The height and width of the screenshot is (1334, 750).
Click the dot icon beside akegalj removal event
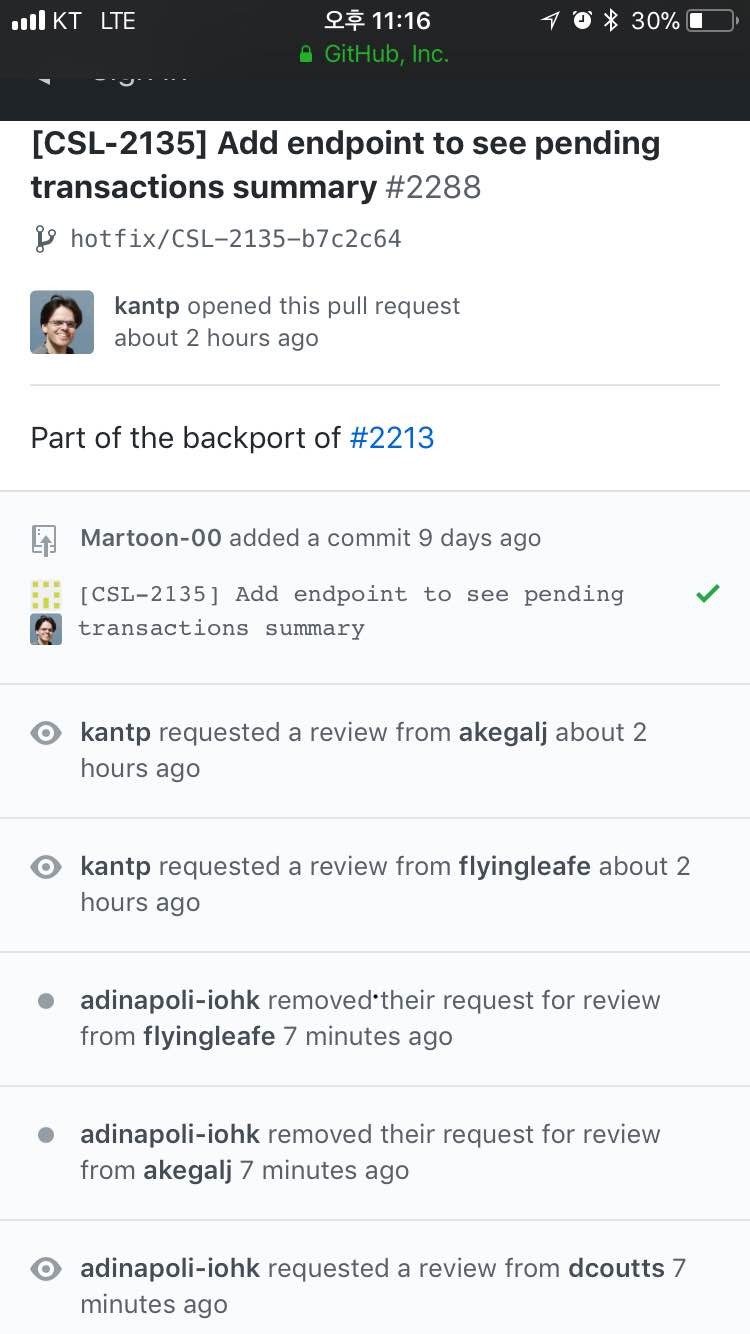45,1135
